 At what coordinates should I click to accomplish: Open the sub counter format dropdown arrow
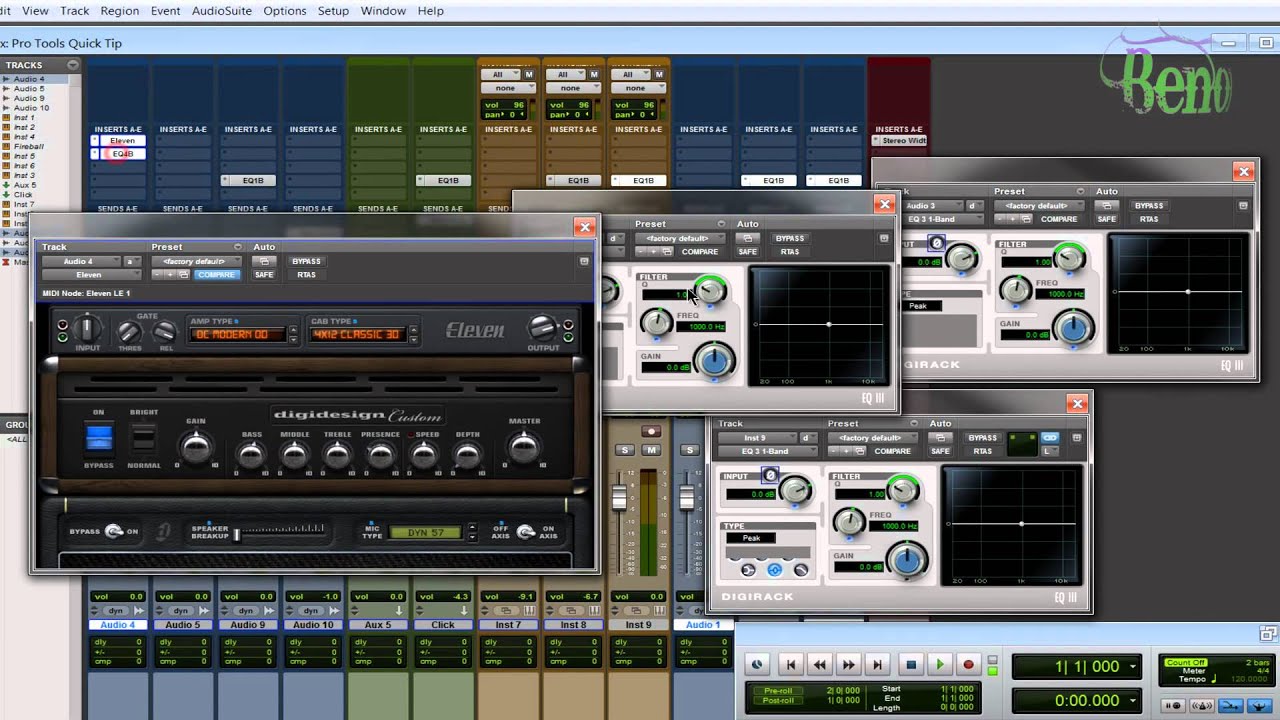click(1133, 701)
